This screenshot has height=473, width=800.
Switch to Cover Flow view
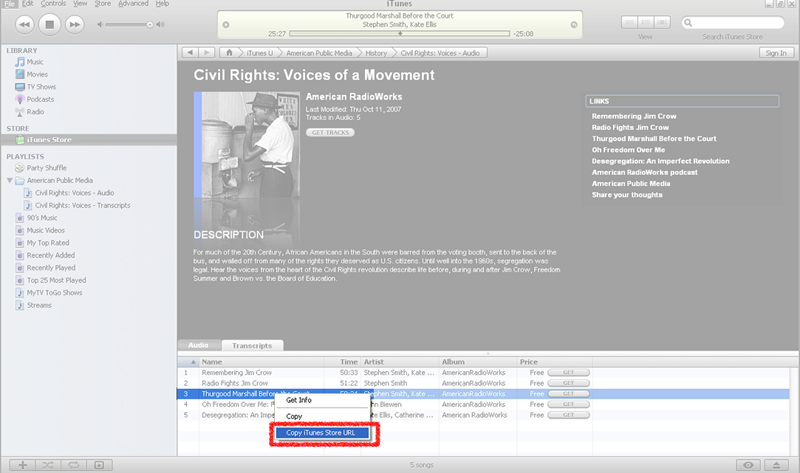click(662, 22)
